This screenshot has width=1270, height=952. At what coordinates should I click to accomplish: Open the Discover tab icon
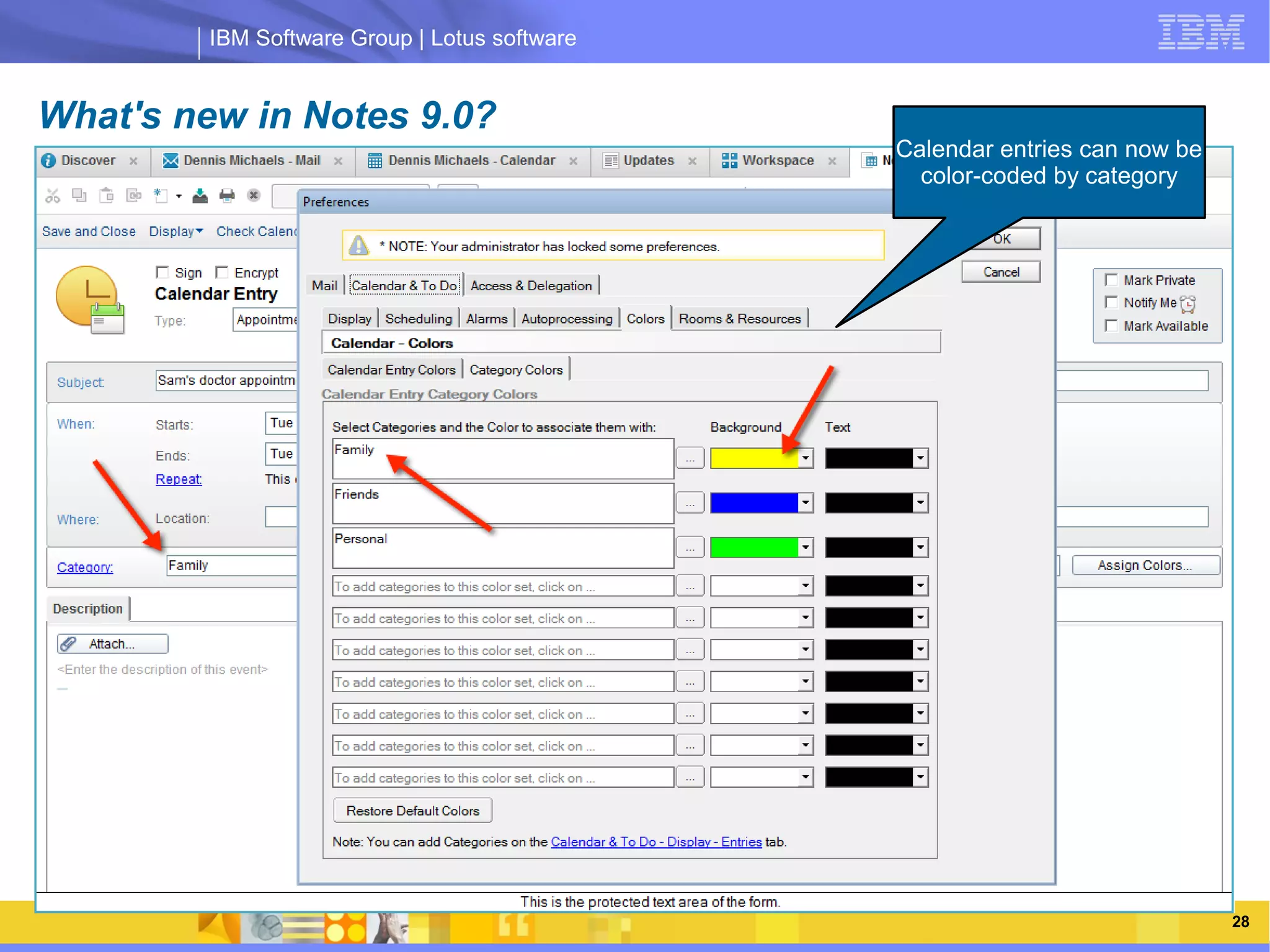pyautogui.click(x=48, y=161)
